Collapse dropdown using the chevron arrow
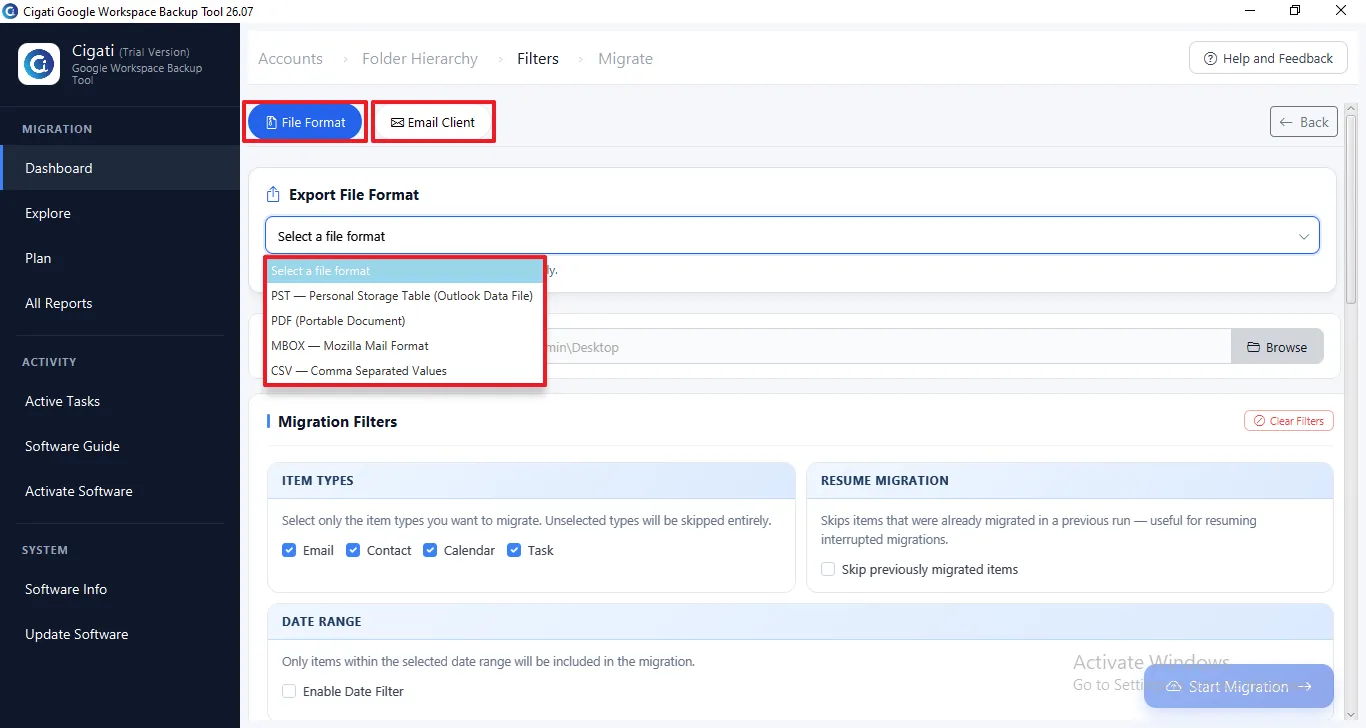Viewport: 1366px width, 728px height. coord(1304,237)
